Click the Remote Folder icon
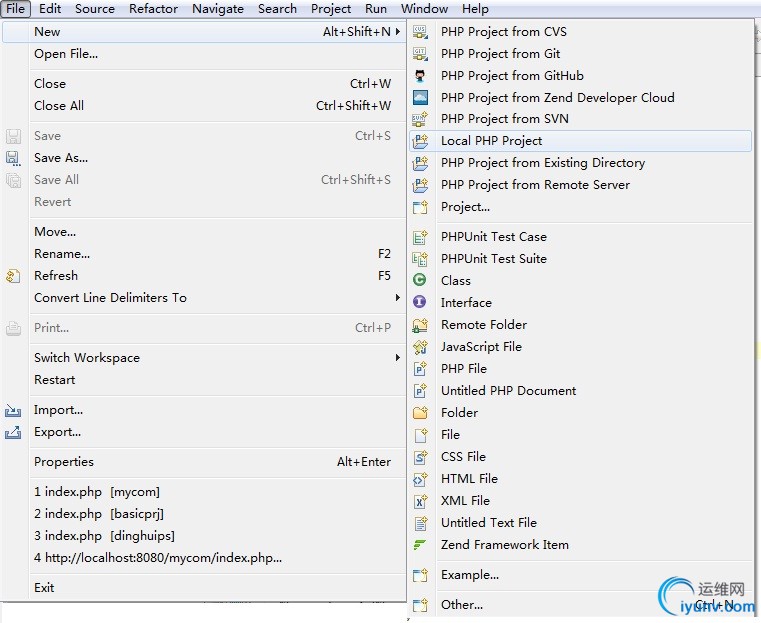The image size is (761, 623). click(x=420, y=325)
